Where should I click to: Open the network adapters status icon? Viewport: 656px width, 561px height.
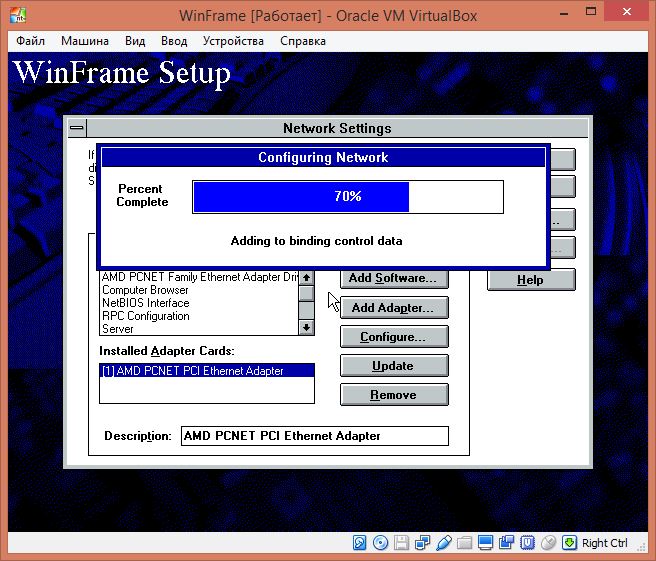[423, 543]
